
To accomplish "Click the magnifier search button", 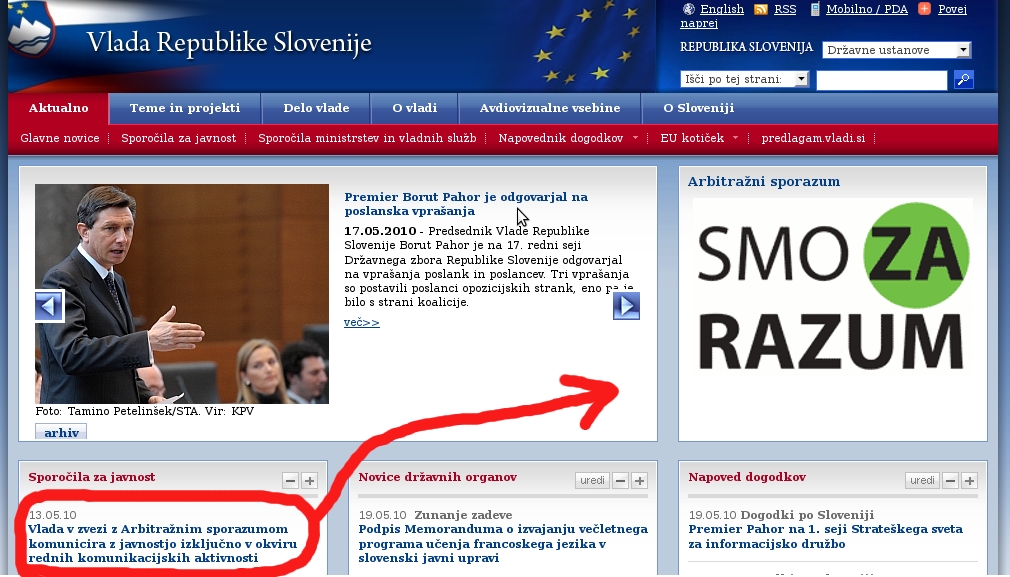I will click(963, 80).
